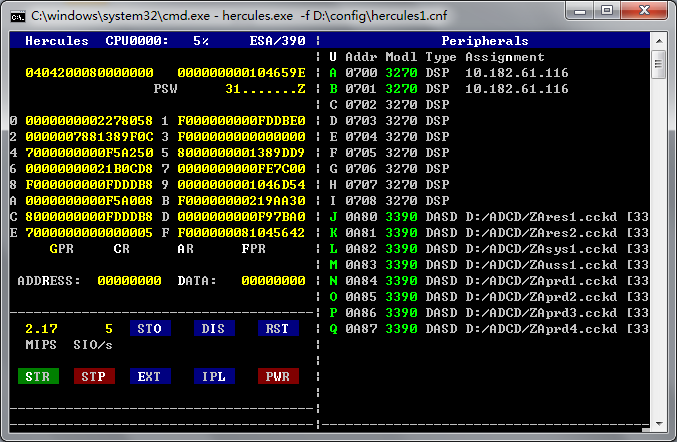Click the ESA/390 architecture mode text
This screenshot has height=442, width=677.
tap(277, 41)
